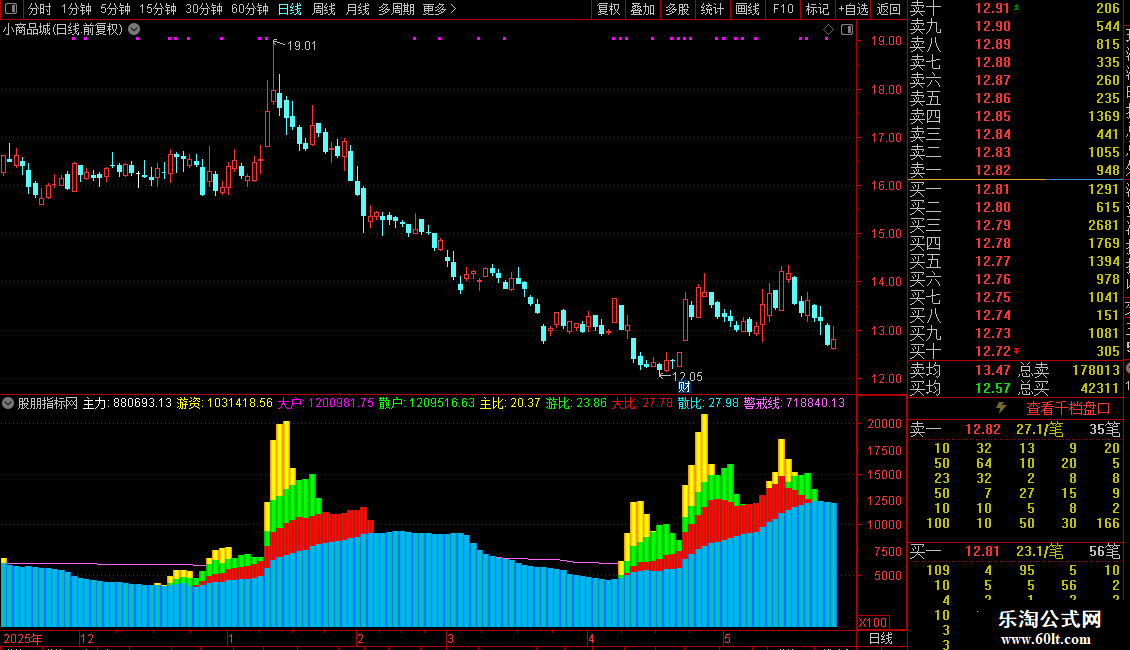1130x650 pixels.
Task: Click 卖一 price 12.82 in order book
Action: point(992,170)
